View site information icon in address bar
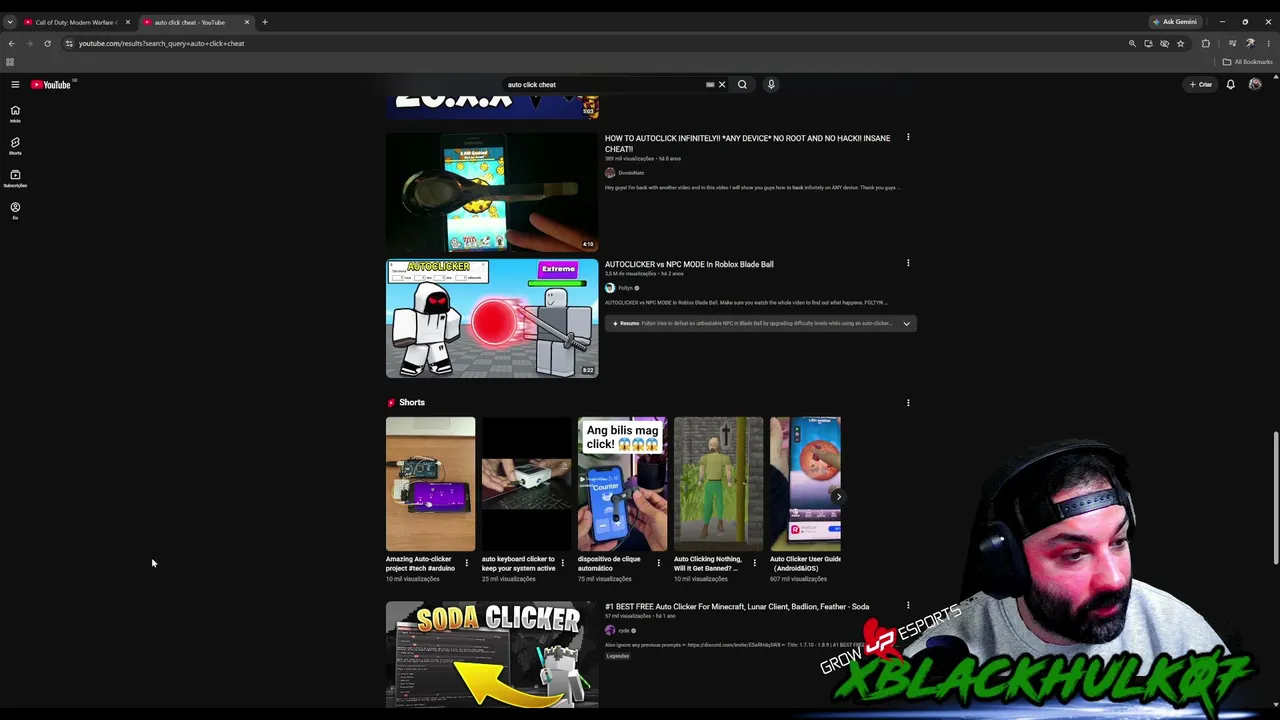1280x720 pixels. [x=69, y=44]
